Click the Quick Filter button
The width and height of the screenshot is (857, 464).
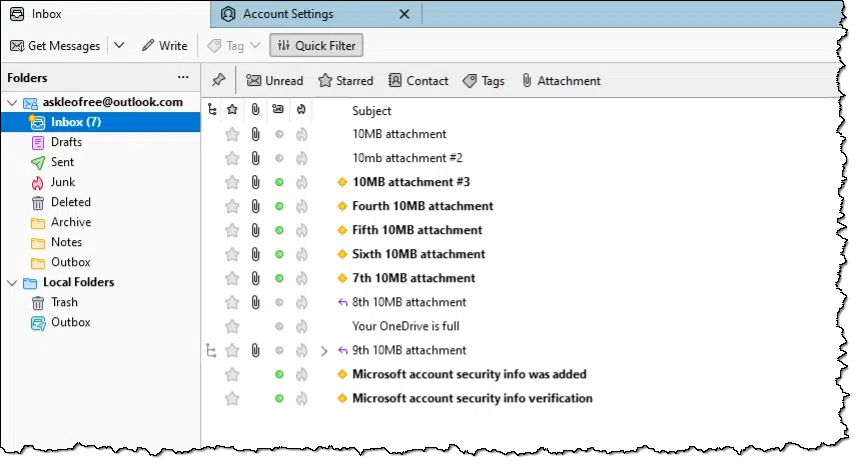[x=316, y=45]
